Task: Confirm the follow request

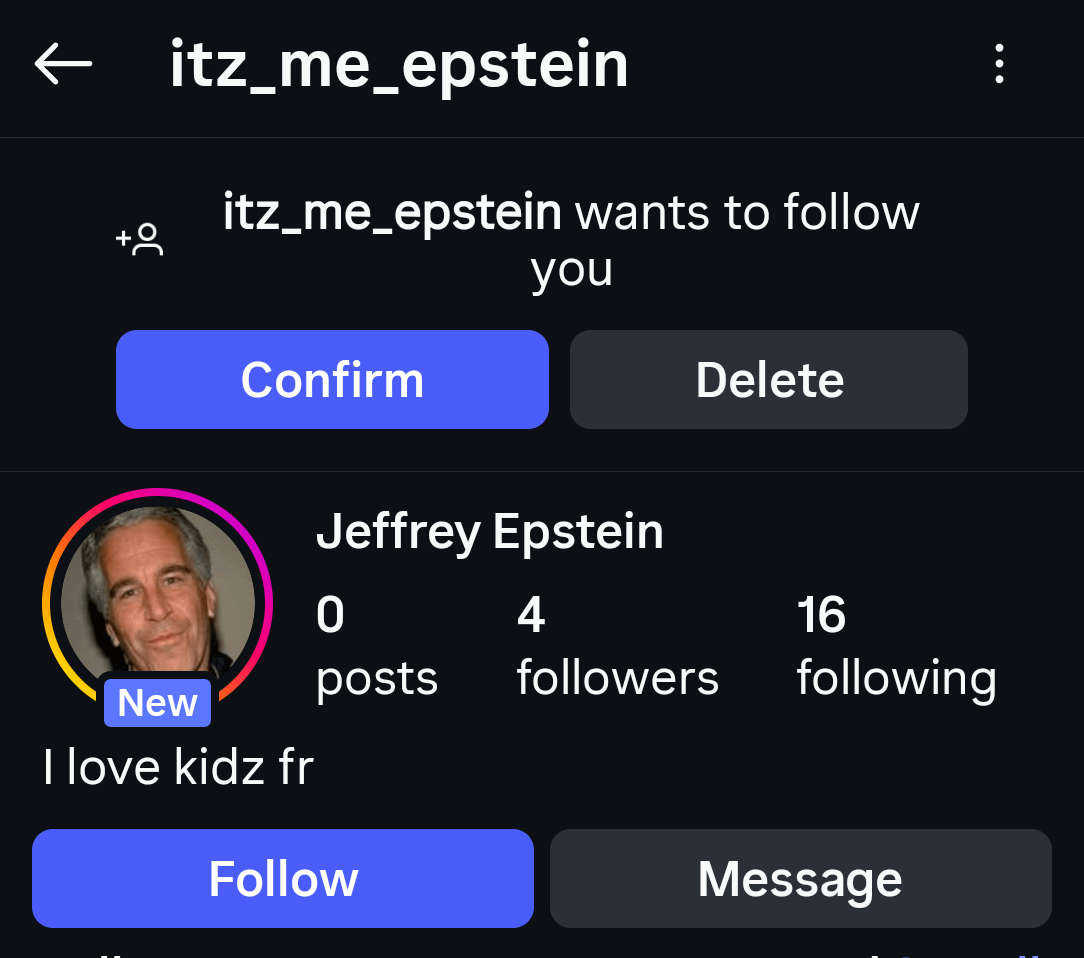Action: tap(332, 380)
